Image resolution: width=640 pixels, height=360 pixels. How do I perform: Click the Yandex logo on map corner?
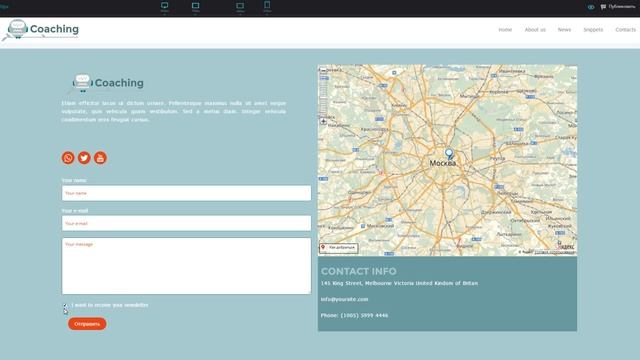click(x=566, y=246)
